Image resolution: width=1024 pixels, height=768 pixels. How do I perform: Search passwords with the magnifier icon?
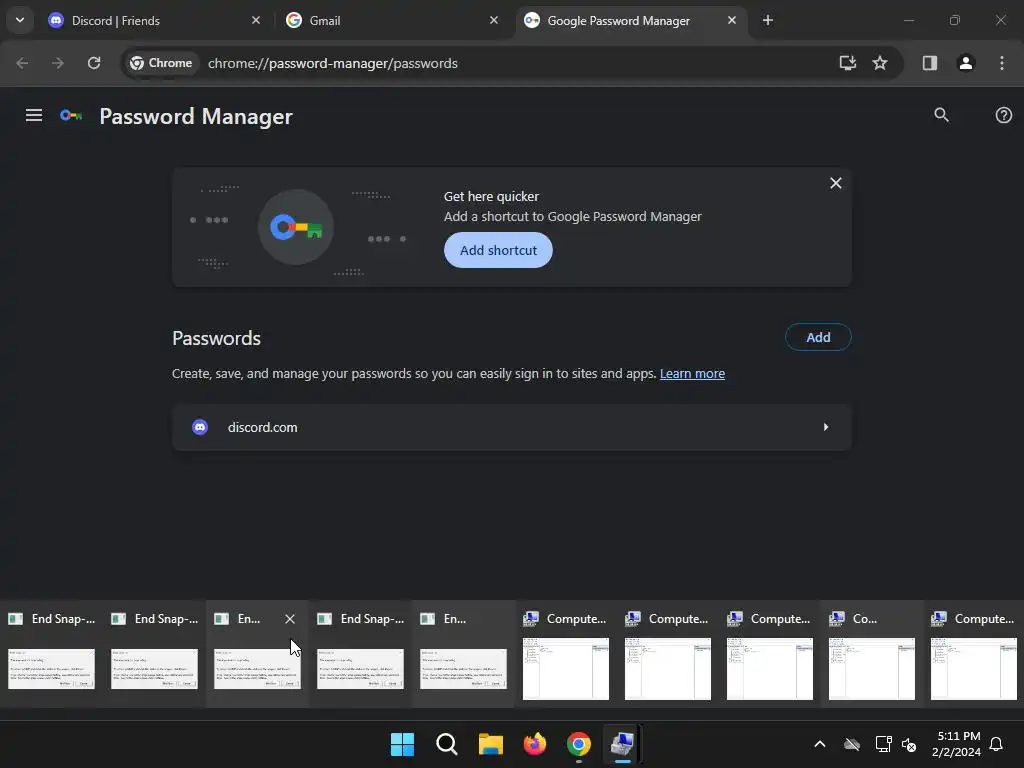coord(941,115)
